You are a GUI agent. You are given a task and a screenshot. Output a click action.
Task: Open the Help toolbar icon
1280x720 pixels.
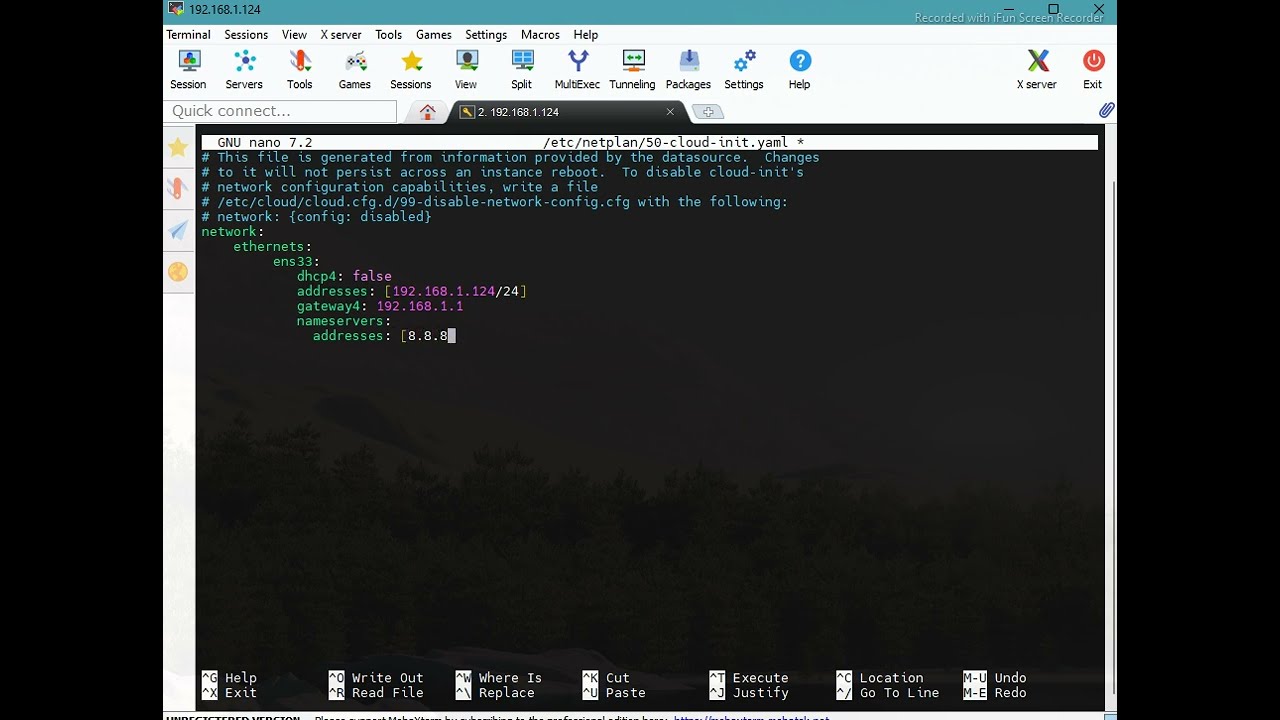[799, 70]
